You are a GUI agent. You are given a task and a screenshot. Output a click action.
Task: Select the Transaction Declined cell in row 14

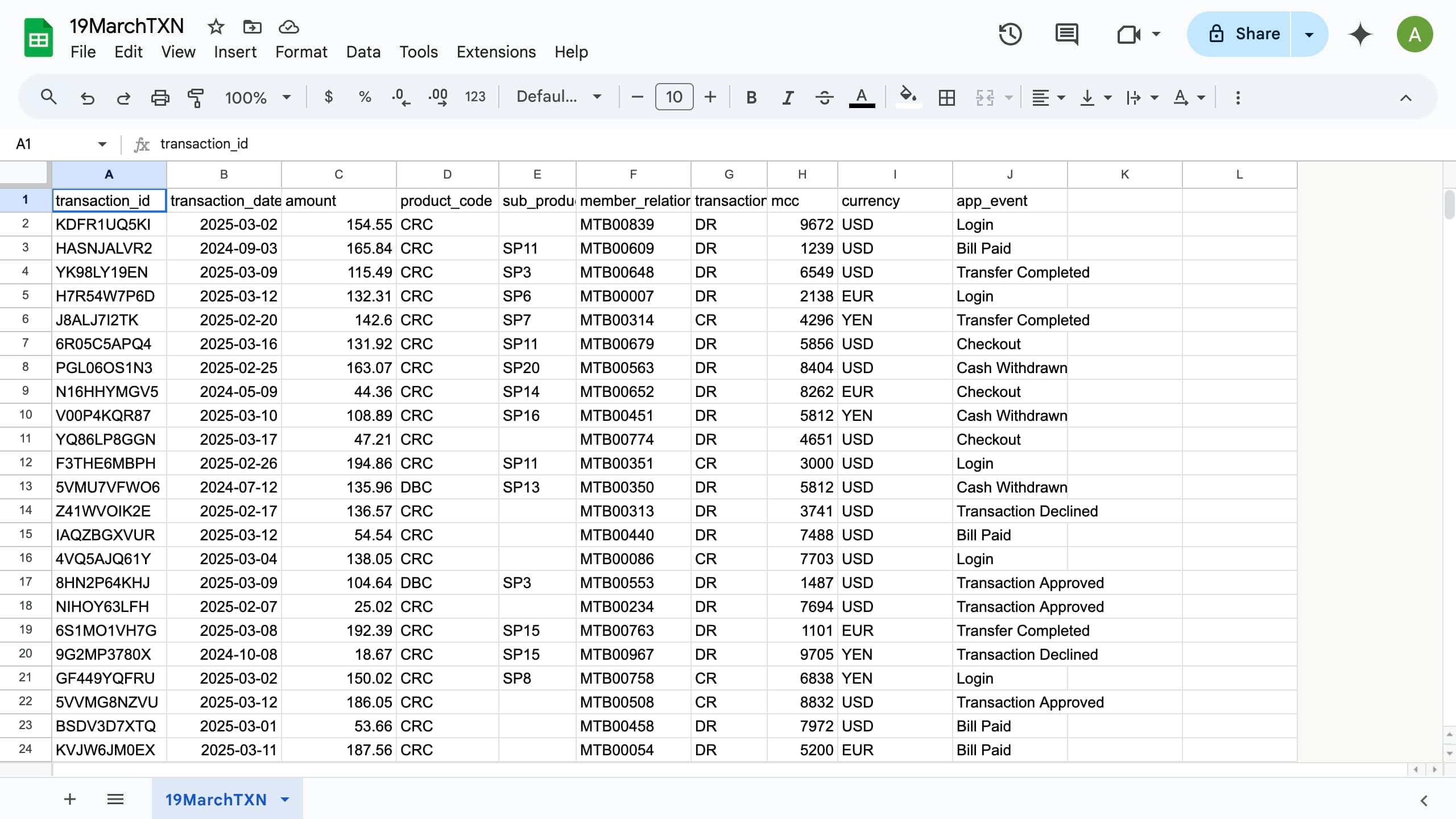point(1010,511)
